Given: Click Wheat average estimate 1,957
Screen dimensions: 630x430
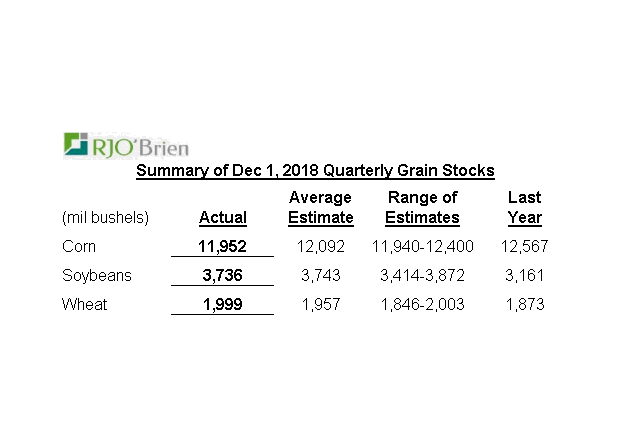Looking at the screenshot, I should click(x=321, y=304).
